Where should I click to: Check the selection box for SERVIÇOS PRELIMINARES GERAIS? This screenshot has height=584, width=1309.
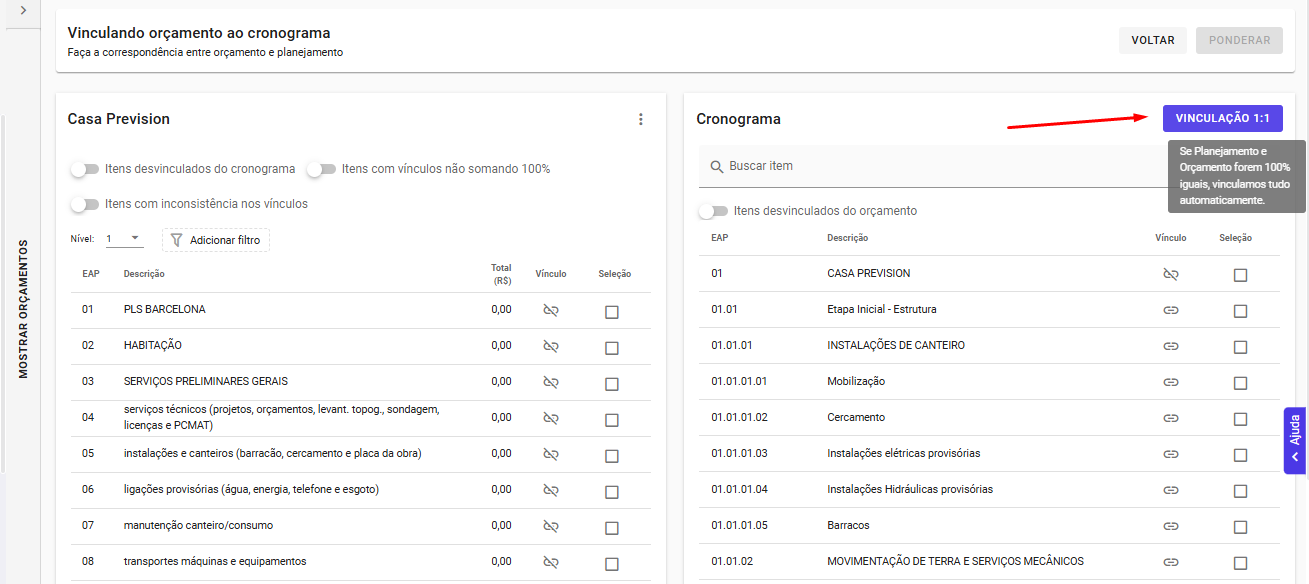tap(612, 384)
